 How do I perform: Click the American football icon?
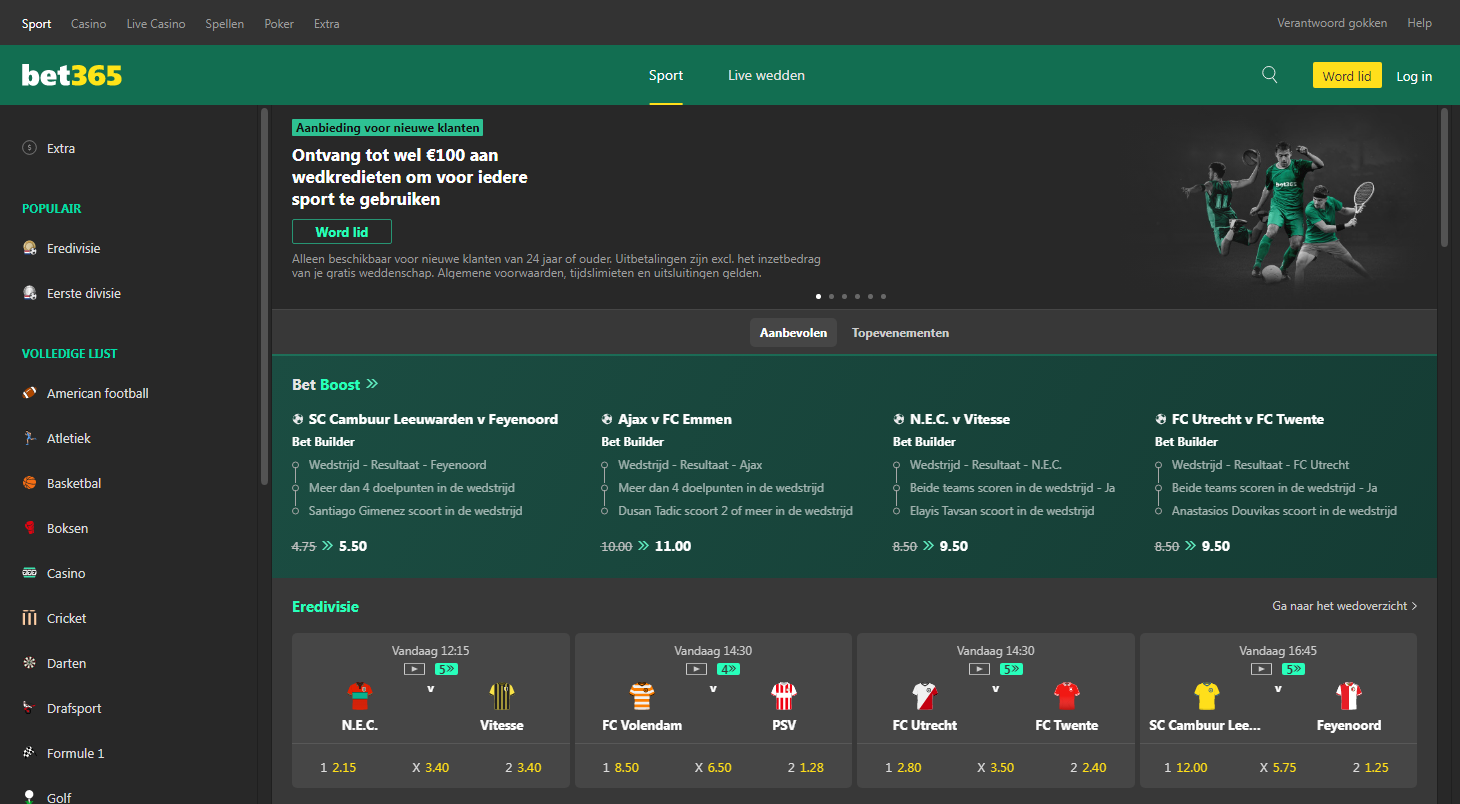tap(29, 393)
